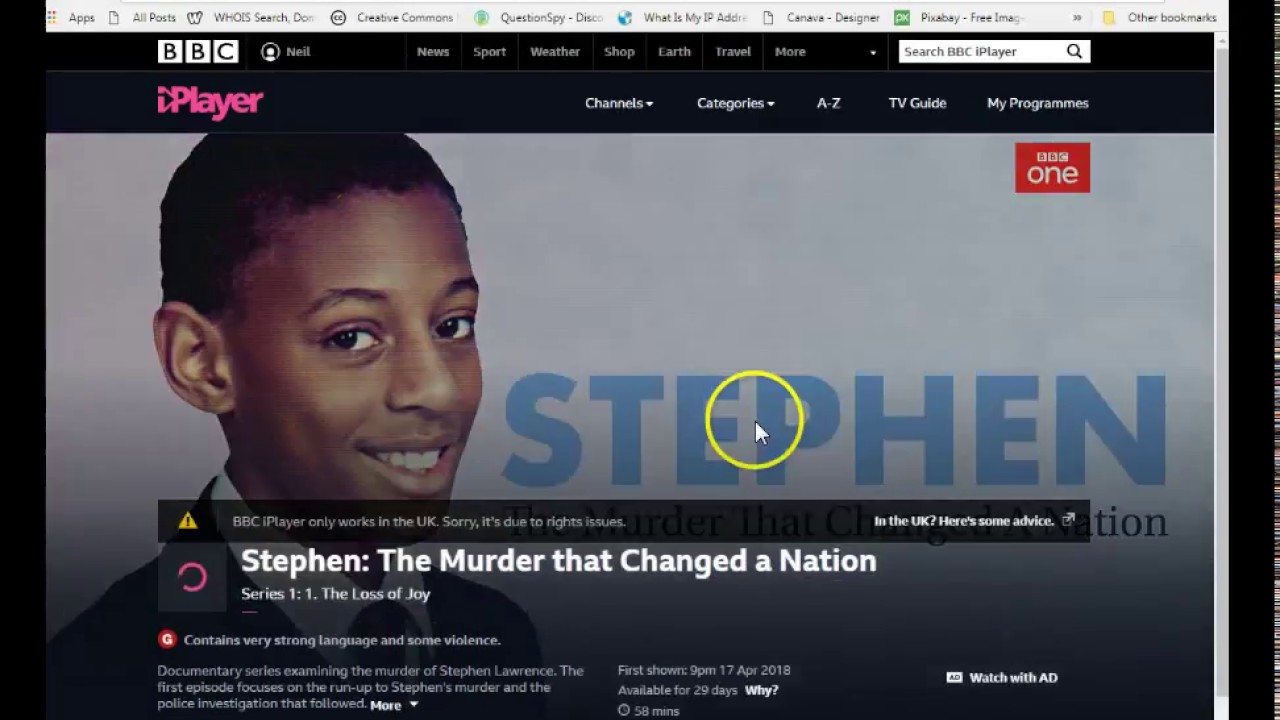The width and height of the screenshot is (1280, 720).
Task: Click Contains very strong language warning text
Action: 342,640
